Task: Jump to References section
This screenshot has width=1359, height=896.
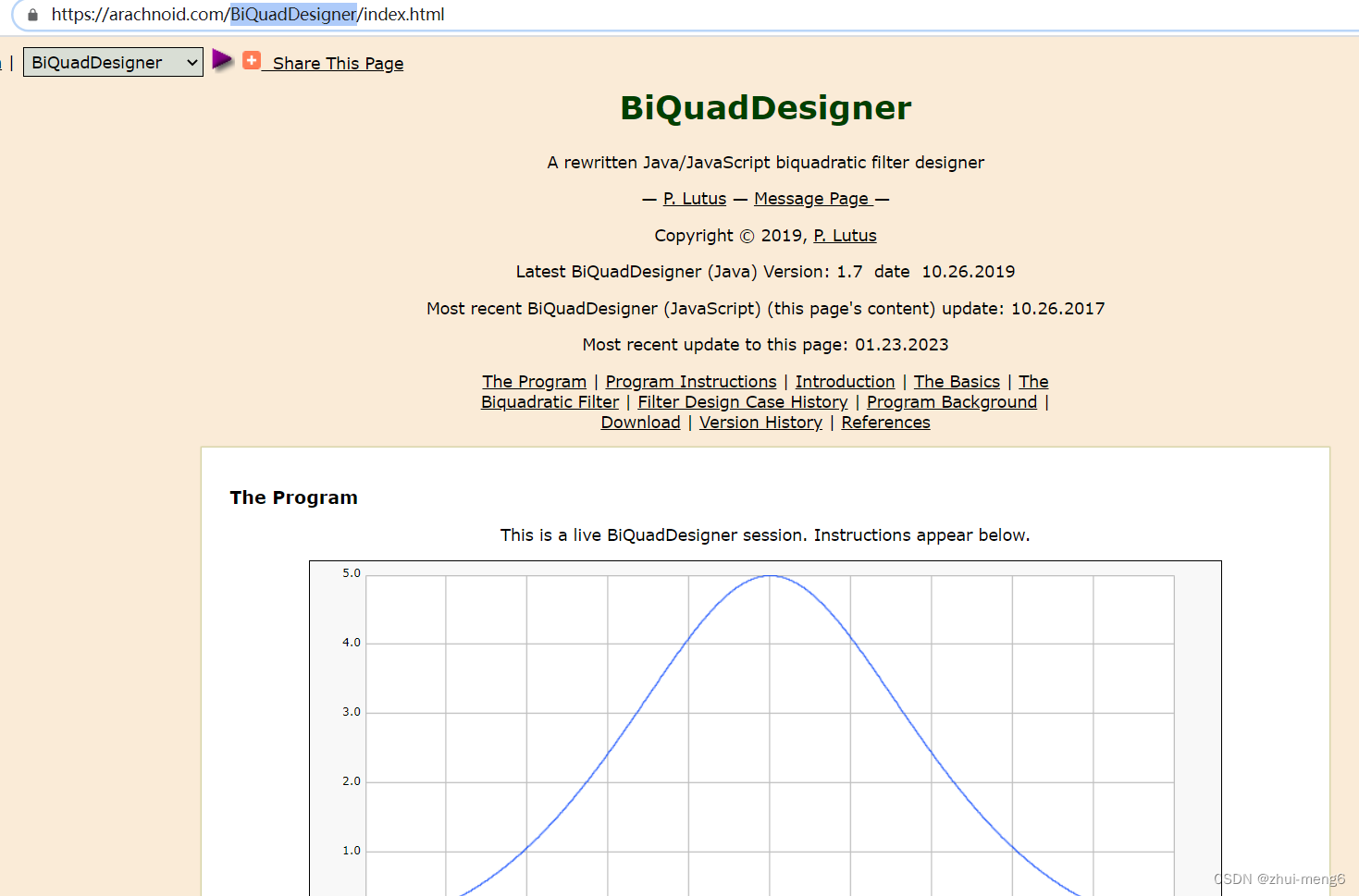Action: (x=885, y=423)
